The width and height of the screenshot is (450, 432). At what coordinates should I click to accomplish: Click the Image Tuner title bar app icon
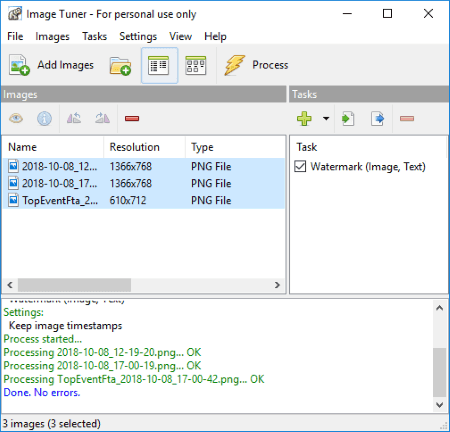click(x=15, y=14)
